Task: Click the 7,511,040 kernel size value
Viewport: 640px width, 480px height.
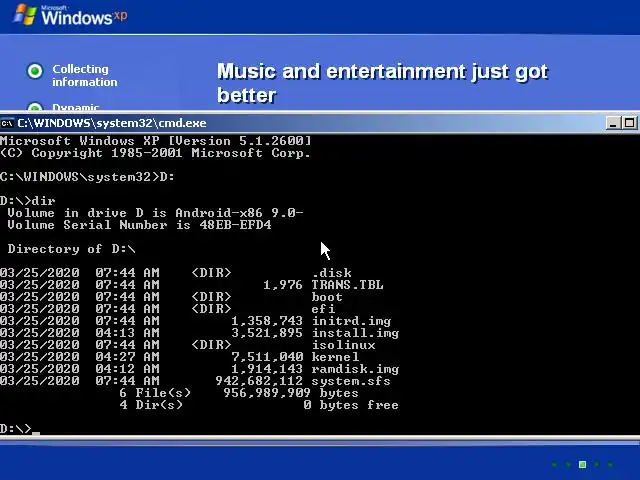Action: pos(267,357)
